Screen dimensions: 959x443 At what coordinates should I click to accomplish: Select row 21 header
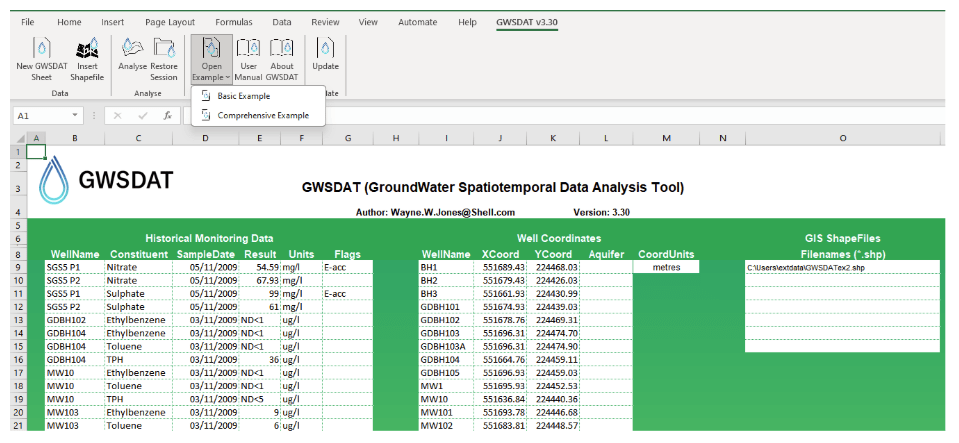(x=18, y=425)
